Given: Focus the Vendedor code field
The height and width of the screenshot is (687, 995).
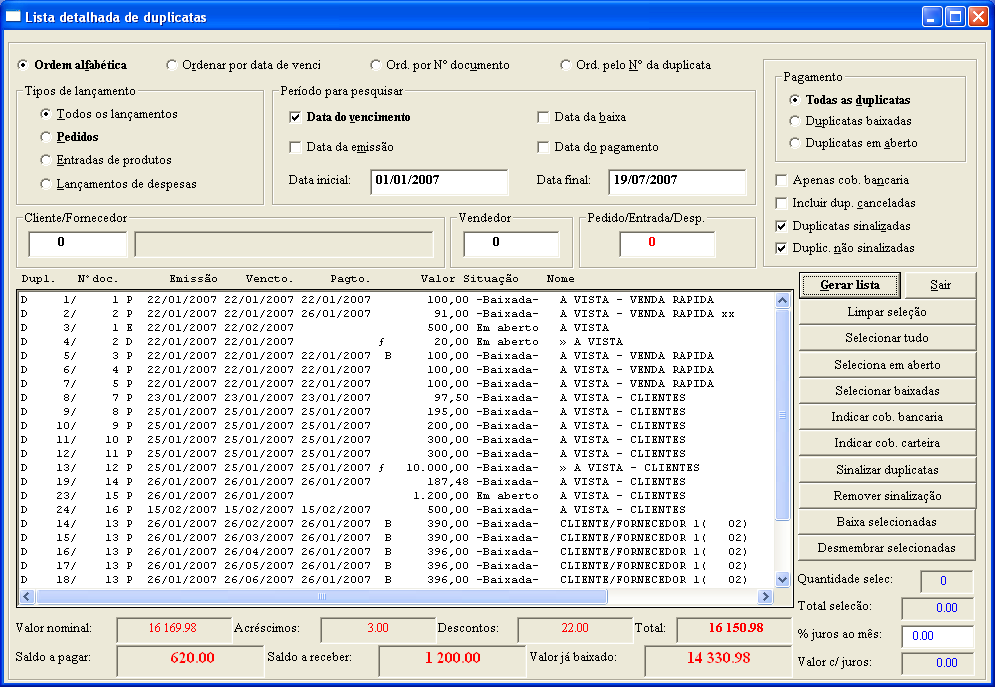Looking at the screenshot, I should pyautogui.click(x=511, y=244).
